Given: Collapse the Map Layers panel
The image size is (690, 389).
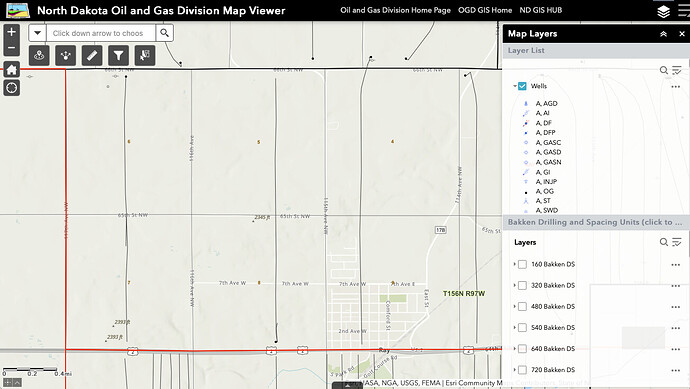Looking at the screenshot, I should tap(663, 34).
